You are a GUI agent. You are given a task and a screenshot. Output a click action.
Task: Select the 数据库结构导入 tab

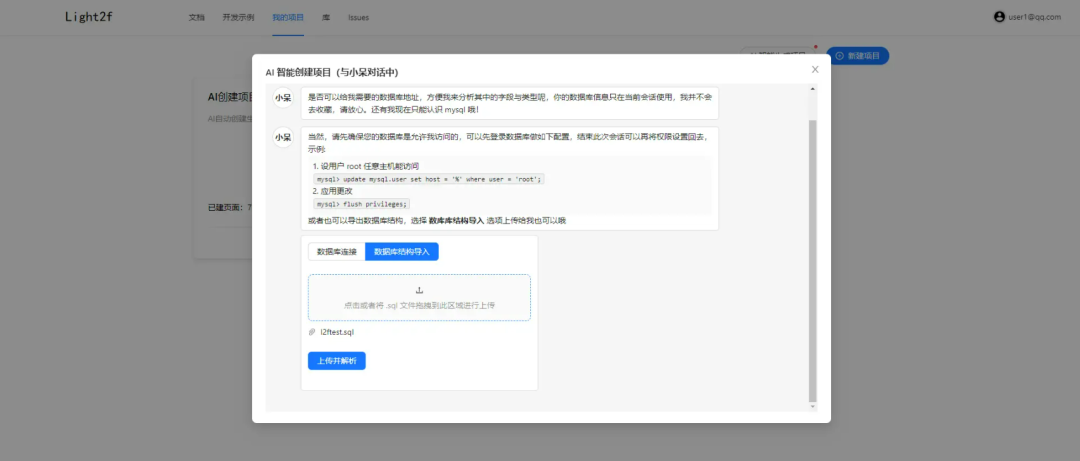coord(402,252)
